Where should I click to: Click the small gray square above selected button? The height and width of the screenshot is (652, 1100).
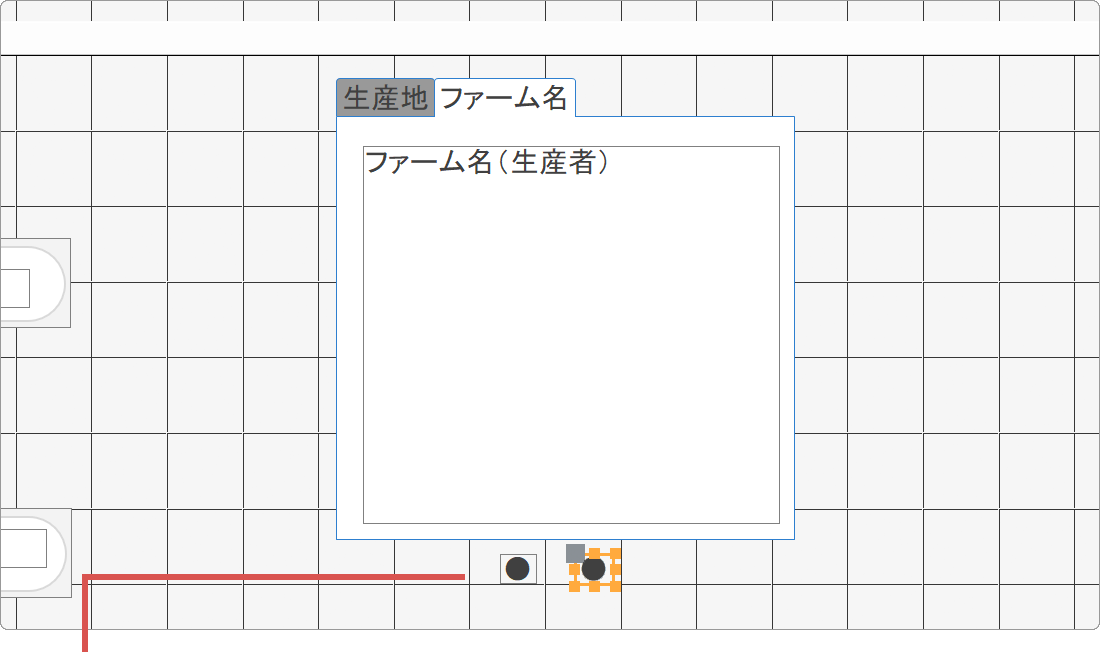pyautogui.click(x=575, y=553)
